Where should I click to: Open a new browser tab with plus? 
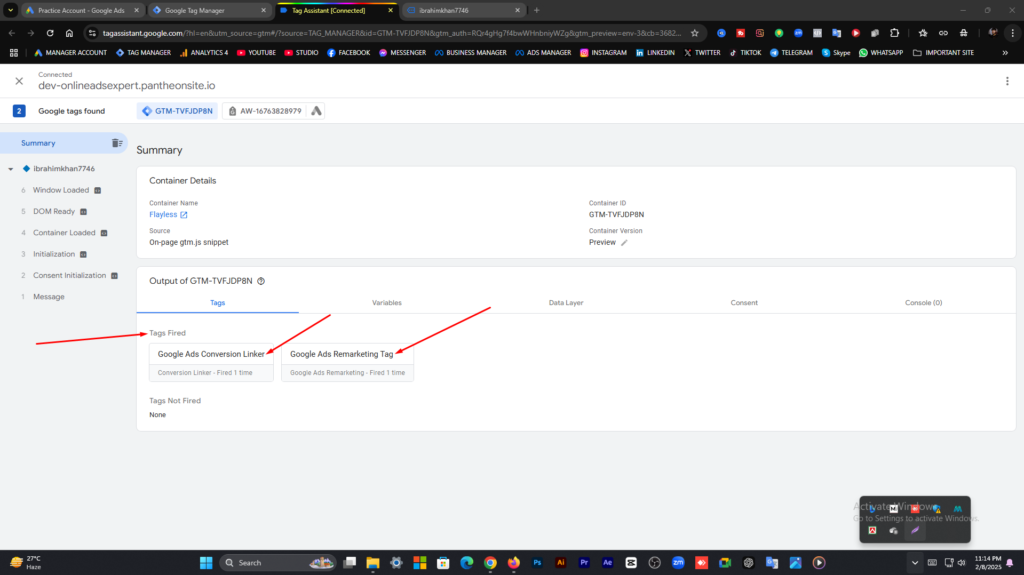[537, 10]
